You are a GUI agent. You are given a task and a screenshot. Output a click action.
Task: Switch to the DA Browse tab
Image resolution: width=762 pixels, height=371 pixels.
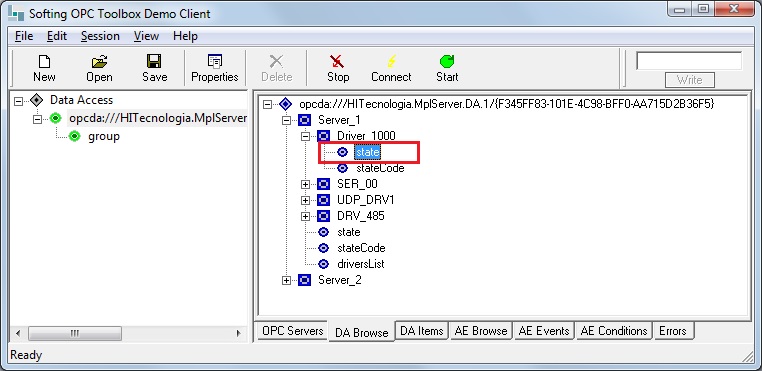click(x=362, y=332)
